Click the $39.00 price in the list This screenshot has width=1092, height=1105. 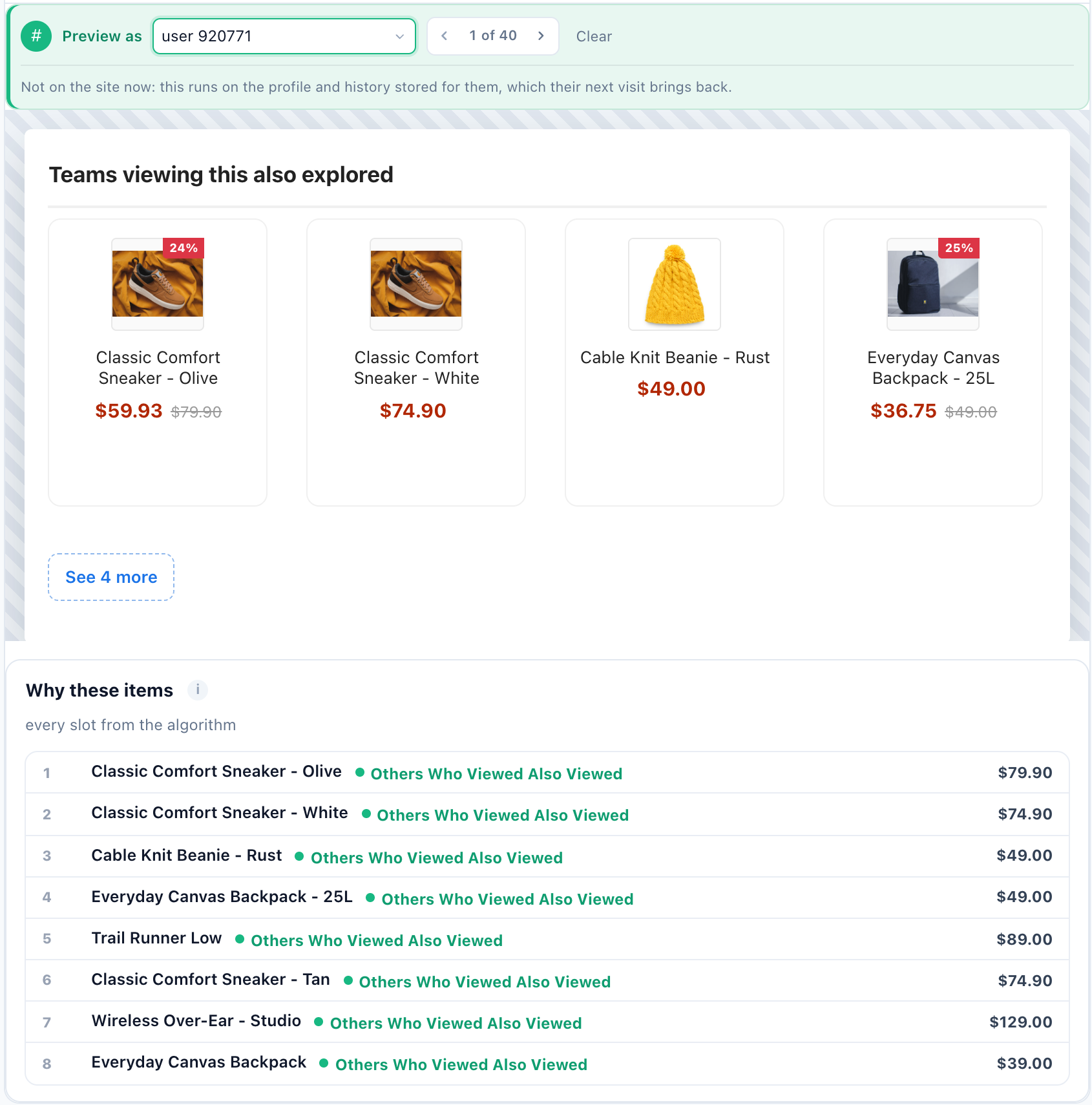(1024, 1064)
